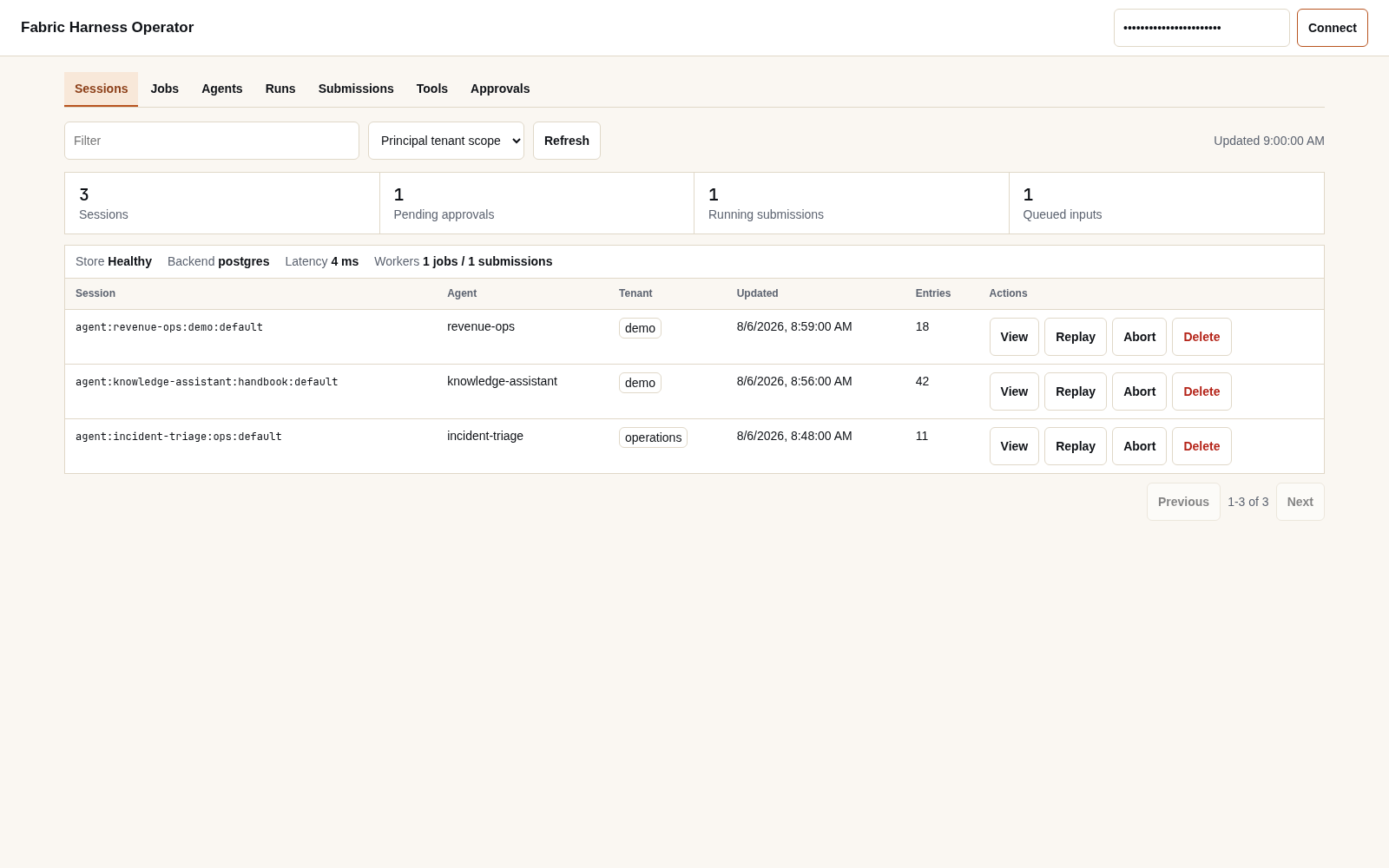Click the operations tenant badge

(x=653, y=437)
